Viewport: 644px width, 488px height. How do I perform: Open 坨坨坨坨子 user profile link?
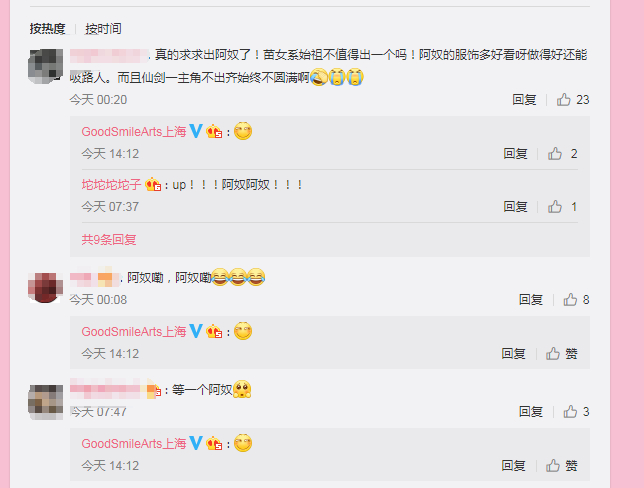pos(111,185)
